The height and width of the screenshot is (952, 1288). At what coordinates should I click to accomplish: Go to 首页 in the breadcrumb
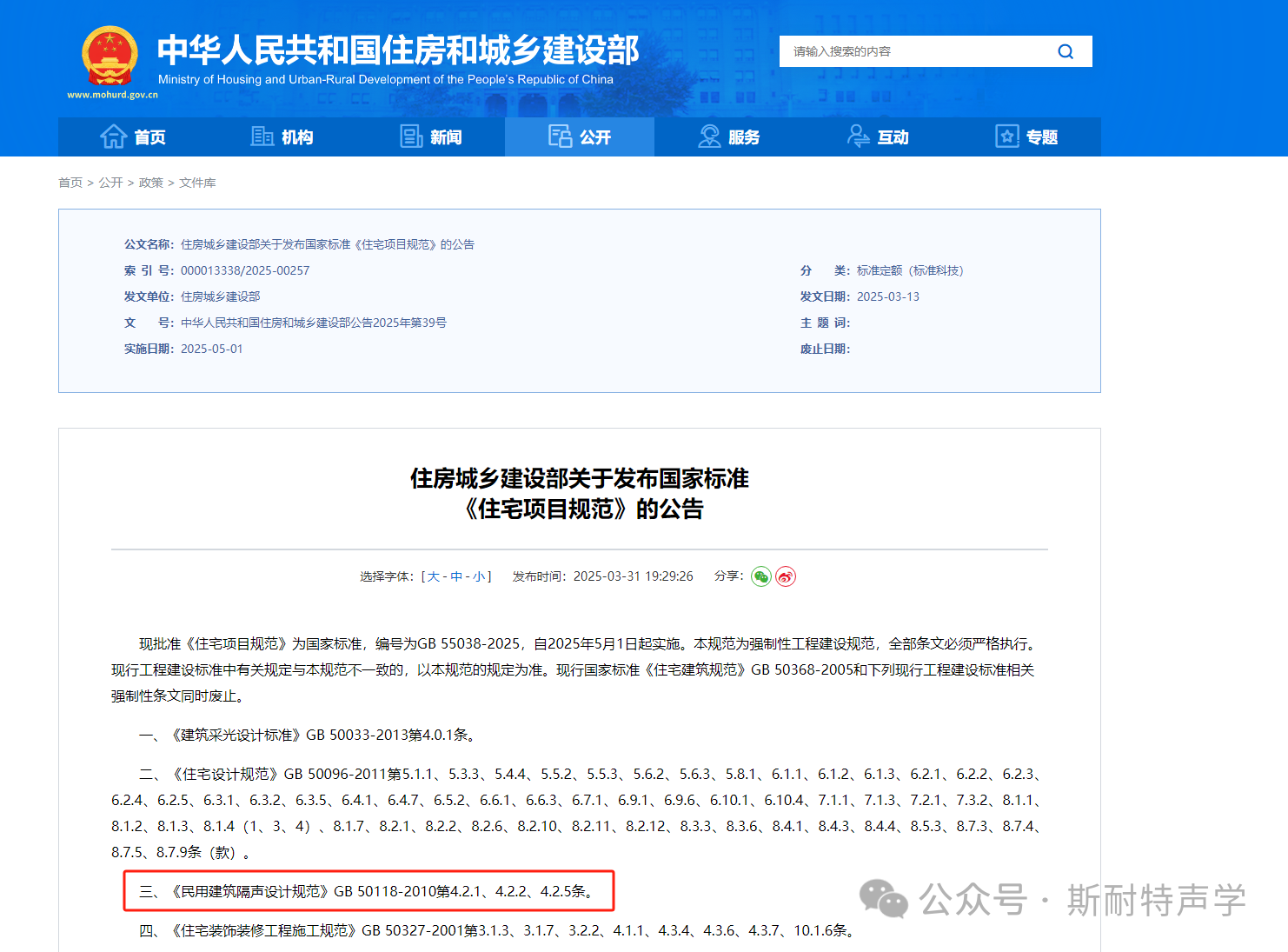coord(70,183)
